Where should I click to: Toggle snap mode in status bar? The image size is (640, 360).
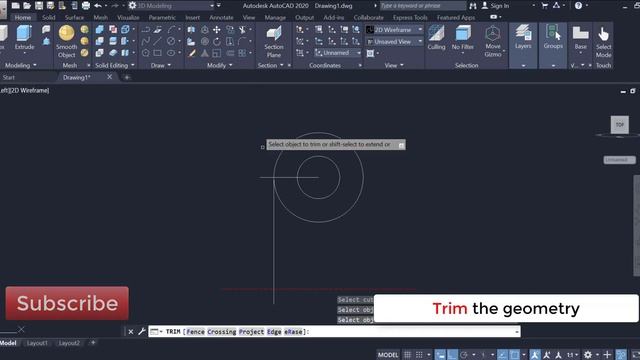pyautogui.click(x=419, y=355)
